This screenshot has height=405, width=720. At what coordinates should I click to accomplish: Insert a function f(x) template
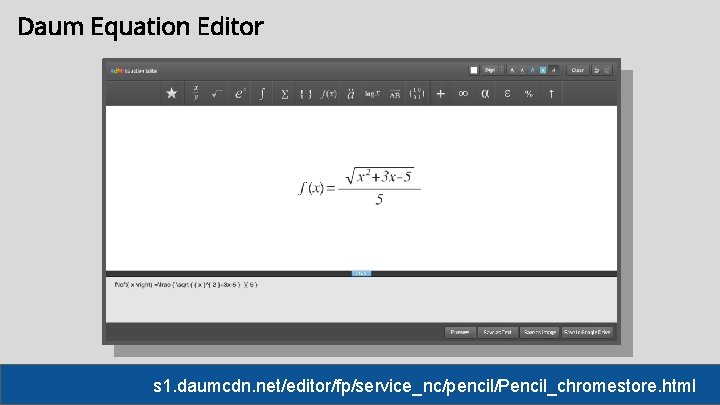[328, 94]
